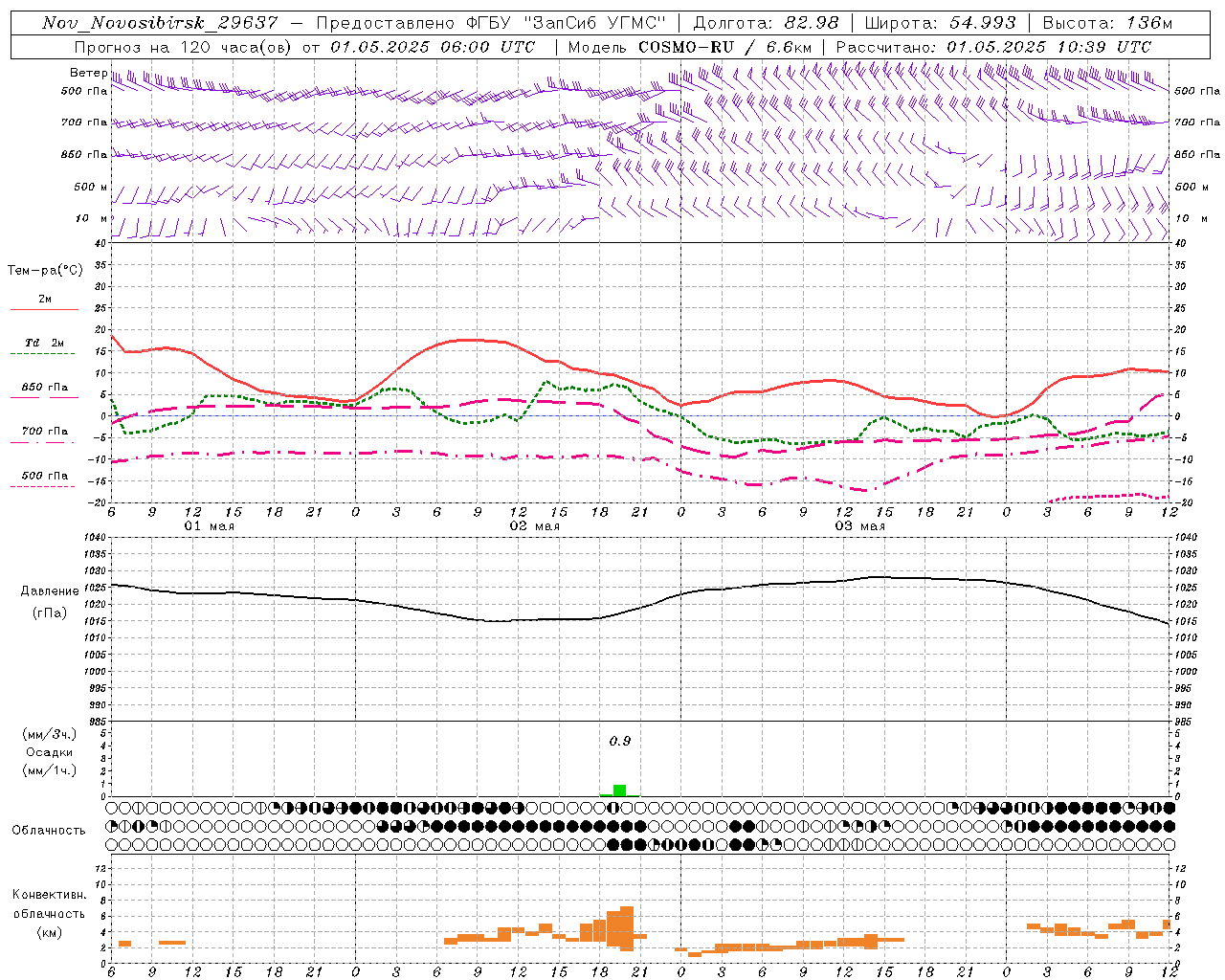Image resolution: width=1225 pixels, height=980 pixels.
Task: Click the '(км)' convective cloud unit label
Action: [50, 933]
